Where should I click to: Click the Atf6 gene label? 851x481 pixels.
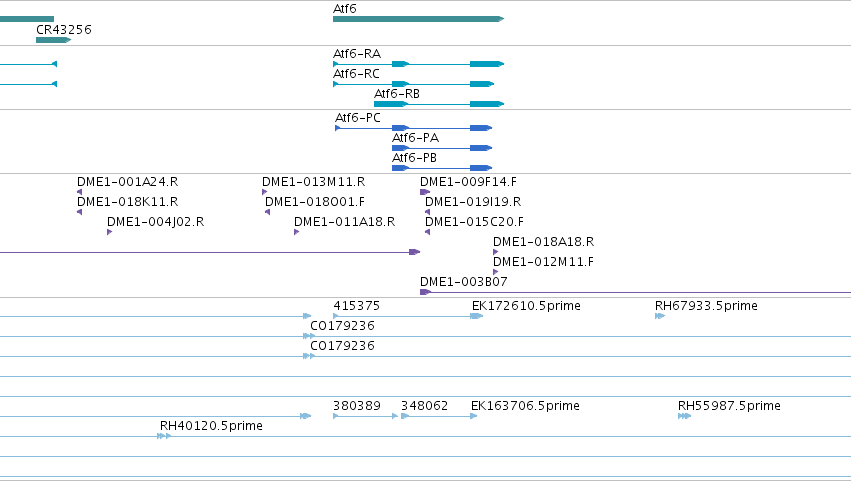(x=345, y=9)
